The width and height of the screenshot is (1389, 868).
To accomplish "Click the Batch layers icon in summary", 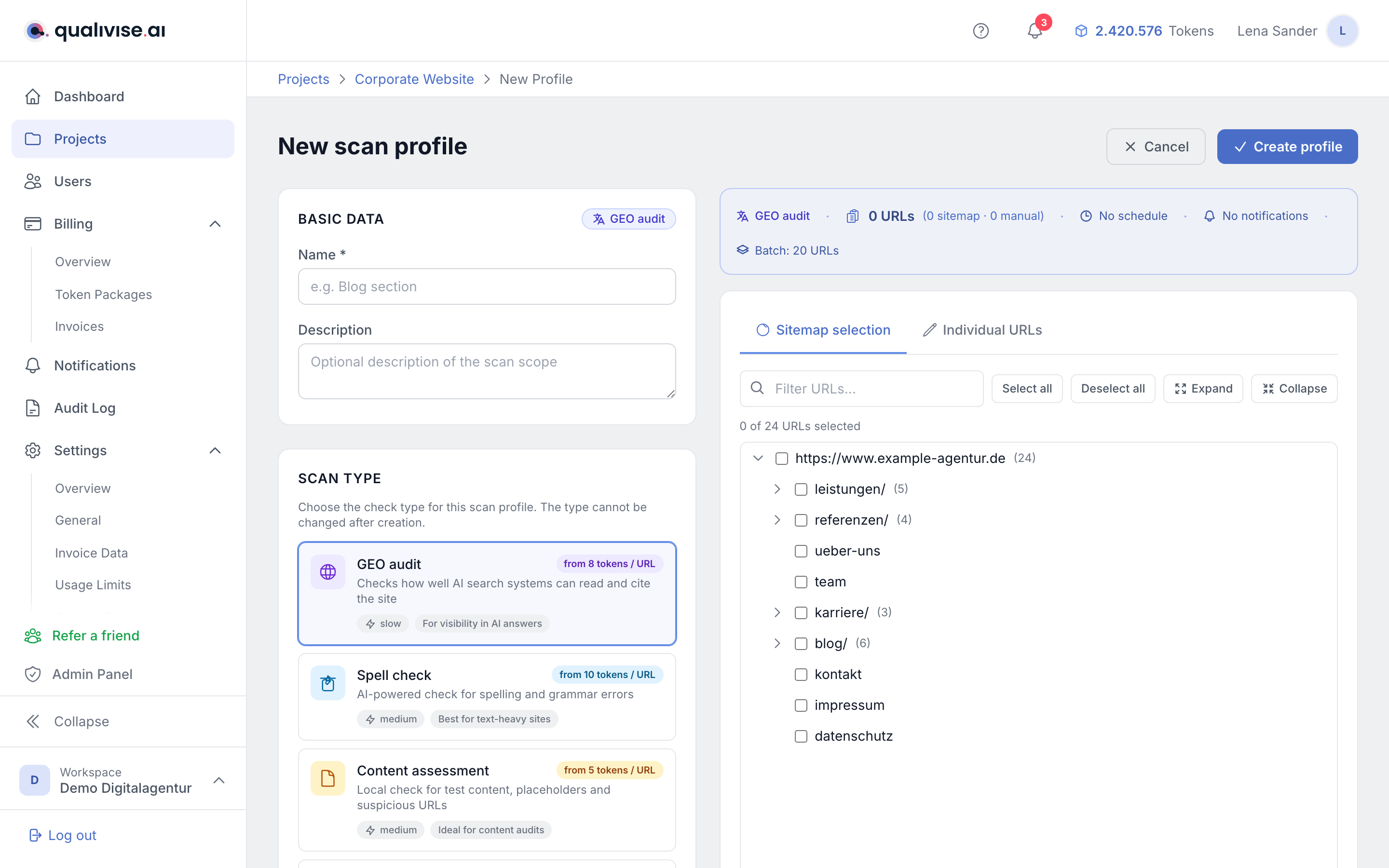I will click(x=743, y=250).
